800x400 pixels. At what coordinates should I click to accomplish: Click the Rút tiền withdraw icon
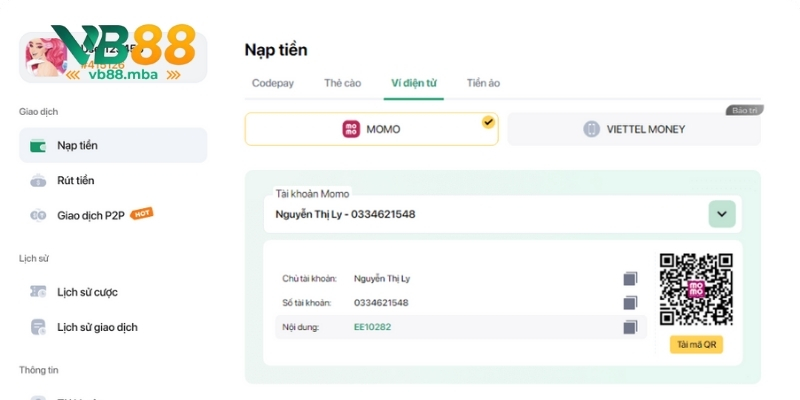[x=38, y=181]
